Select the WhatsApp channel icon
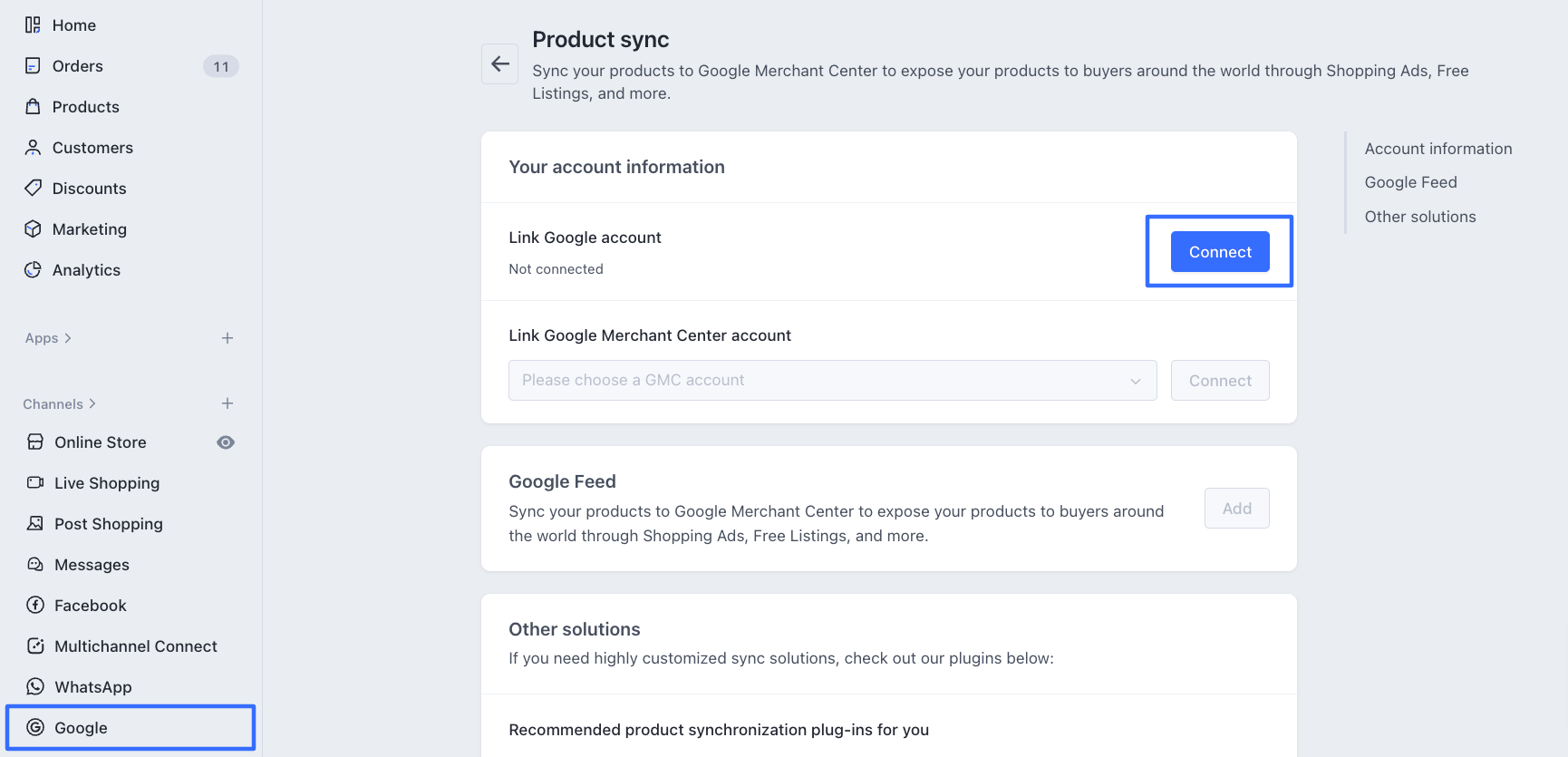 pyautogui.click(x=35, y=687)
